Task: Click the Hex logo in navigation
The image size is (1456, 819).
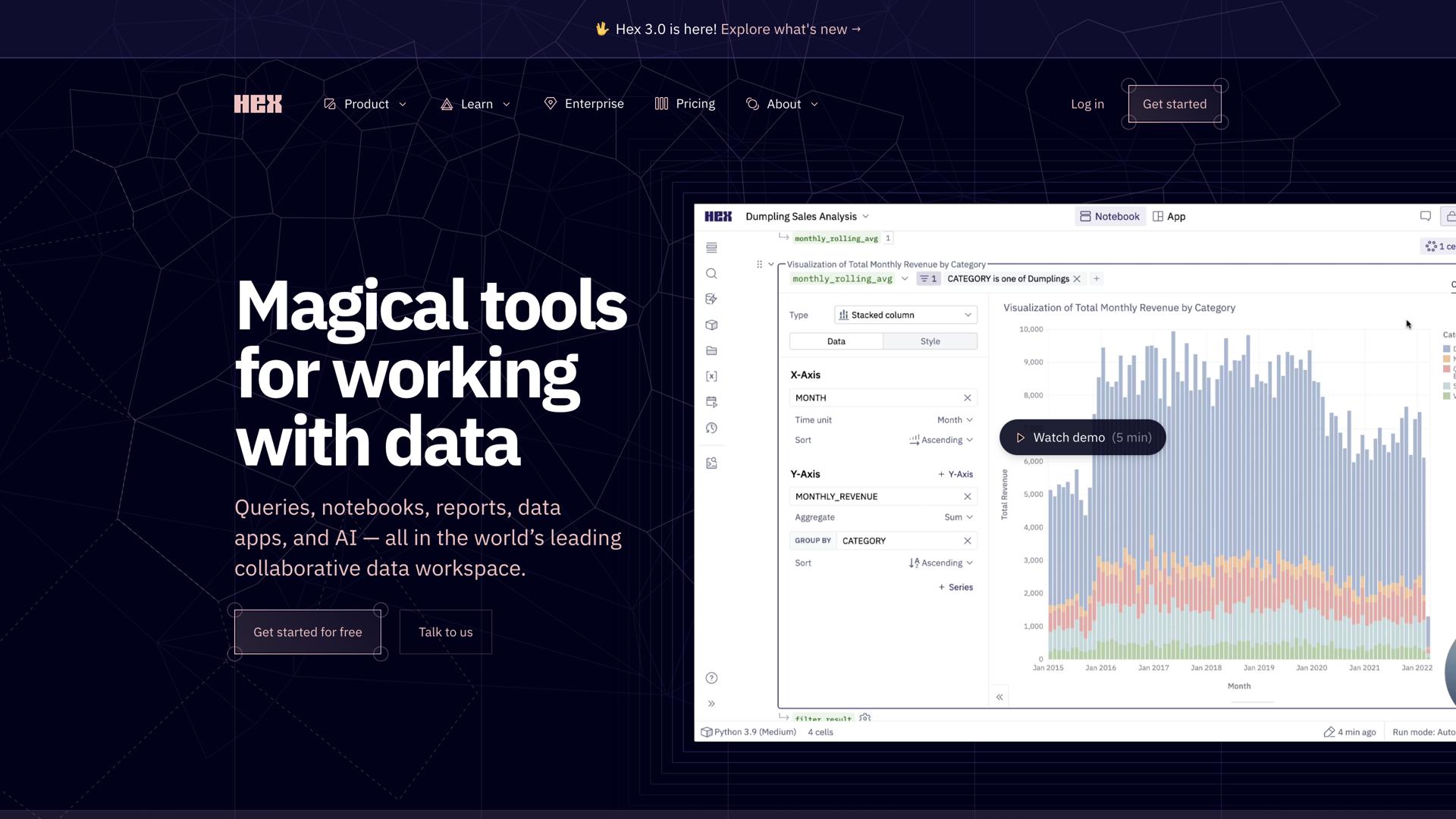Action: pos(258,104)
